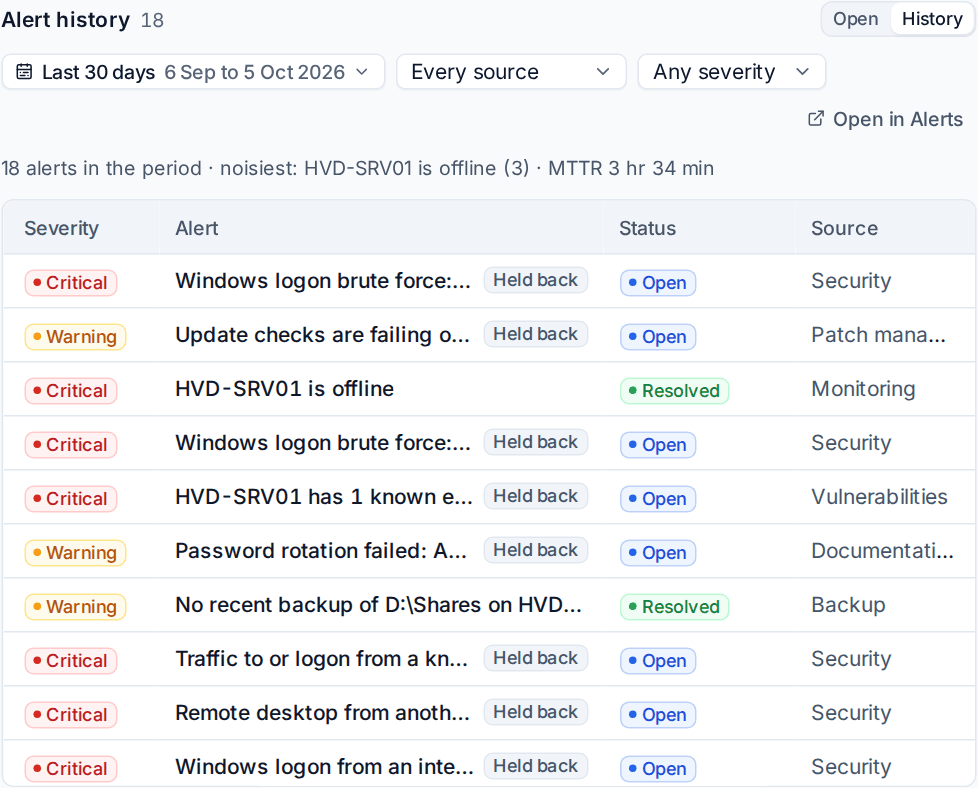Click Held back badge on Traffic to or logon row

(535, 658)
